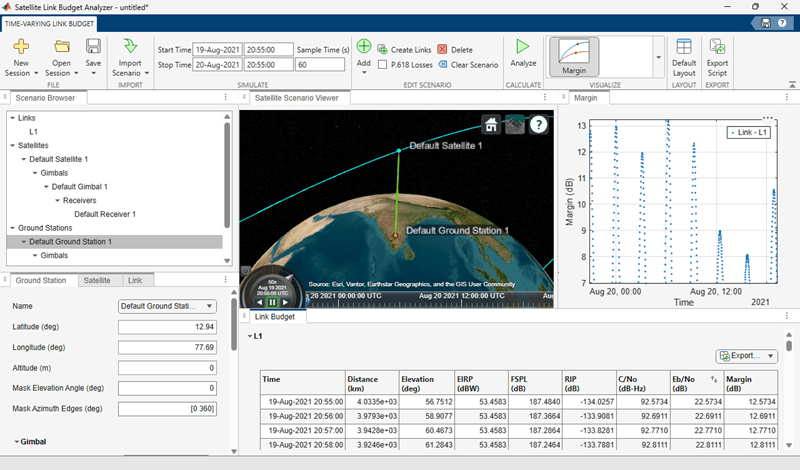Click the Open Session folder icon
The width and height of the screenshot is (800, 470).
[x=62, y=47]
